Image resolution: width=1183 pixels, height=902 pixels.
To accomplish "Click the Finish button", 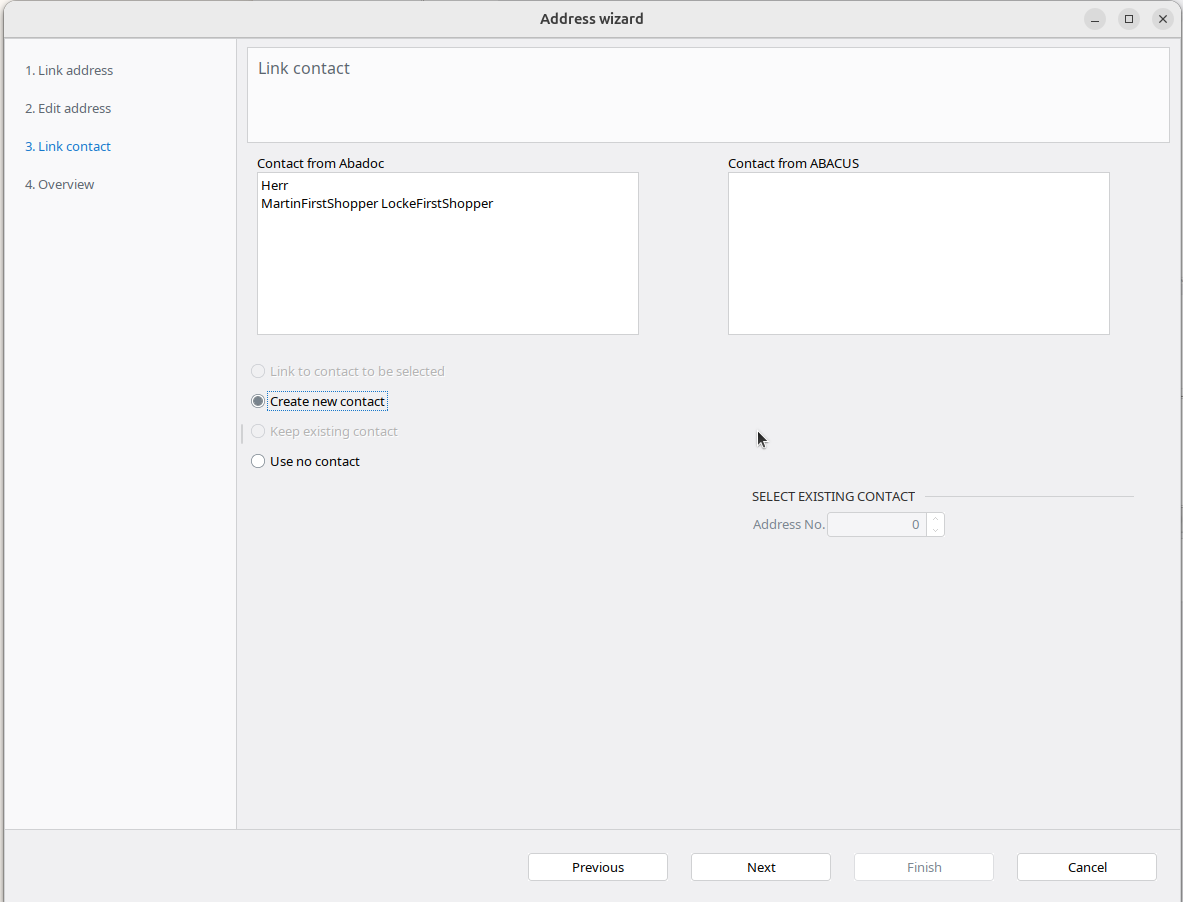I will point(923,867).
